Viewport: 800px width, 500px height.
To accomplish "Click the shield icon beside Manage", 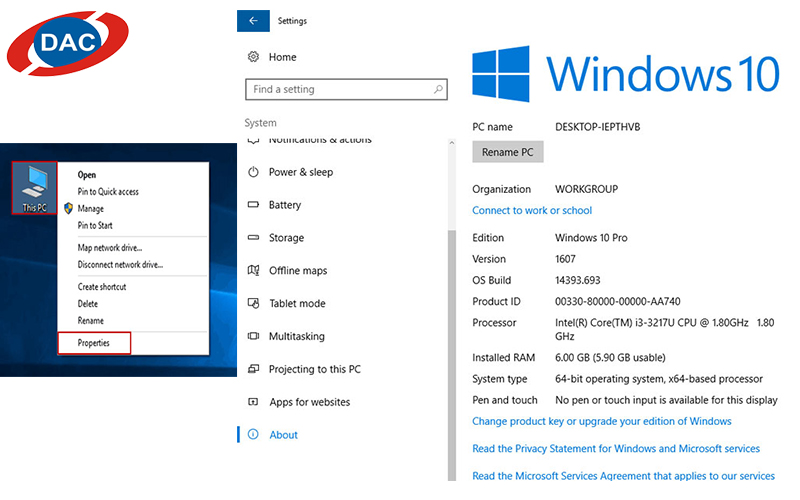I will click(x=68, y=208).
